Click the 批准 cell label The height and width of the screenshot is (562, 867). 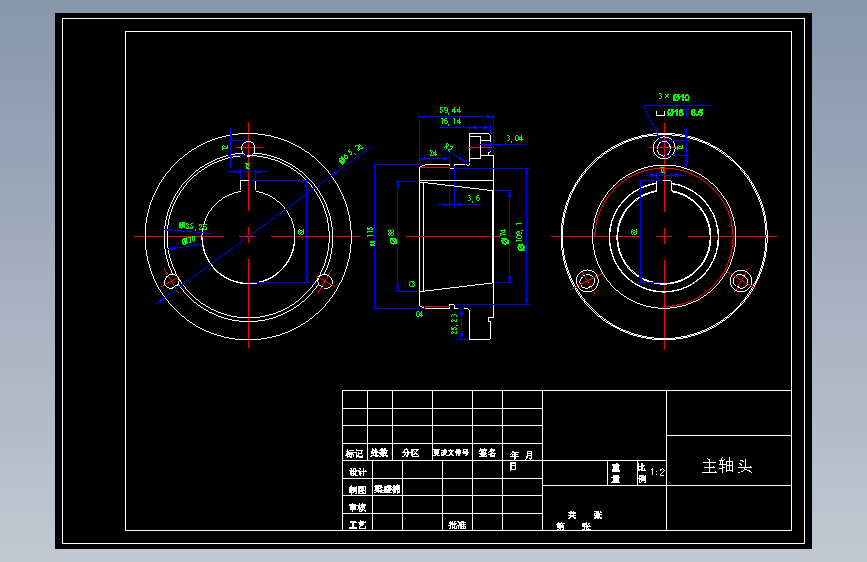(457, 525)
